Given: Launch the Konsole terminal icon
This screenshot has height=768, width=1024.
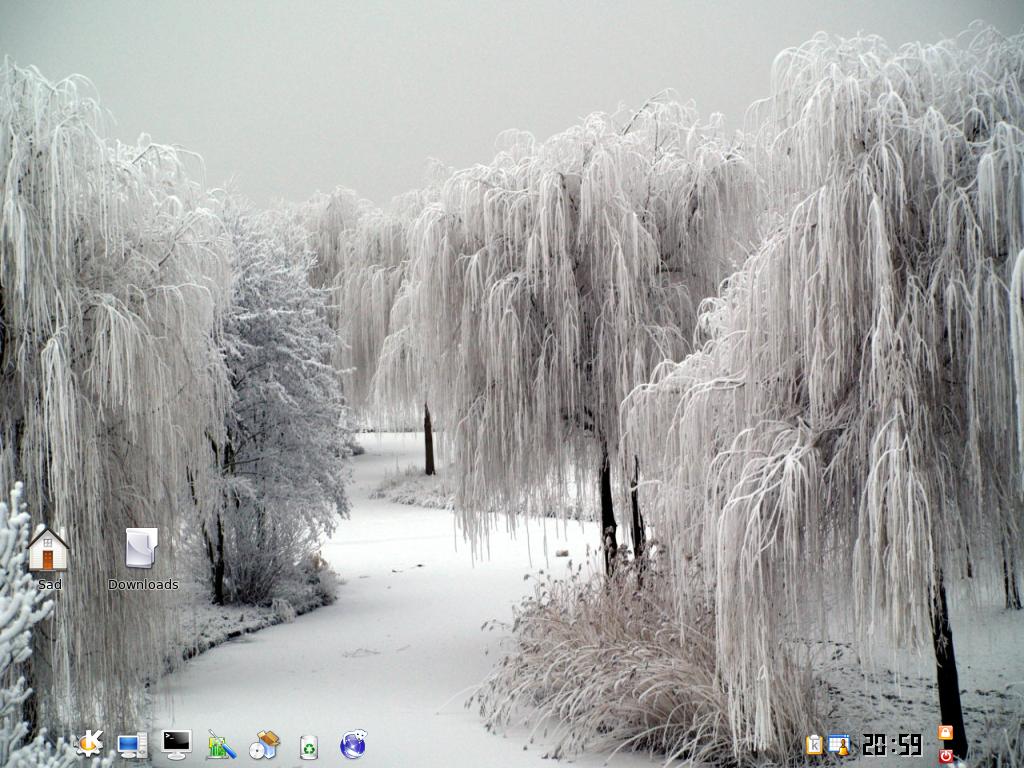Looking at the screenshot, I should 176,744.
